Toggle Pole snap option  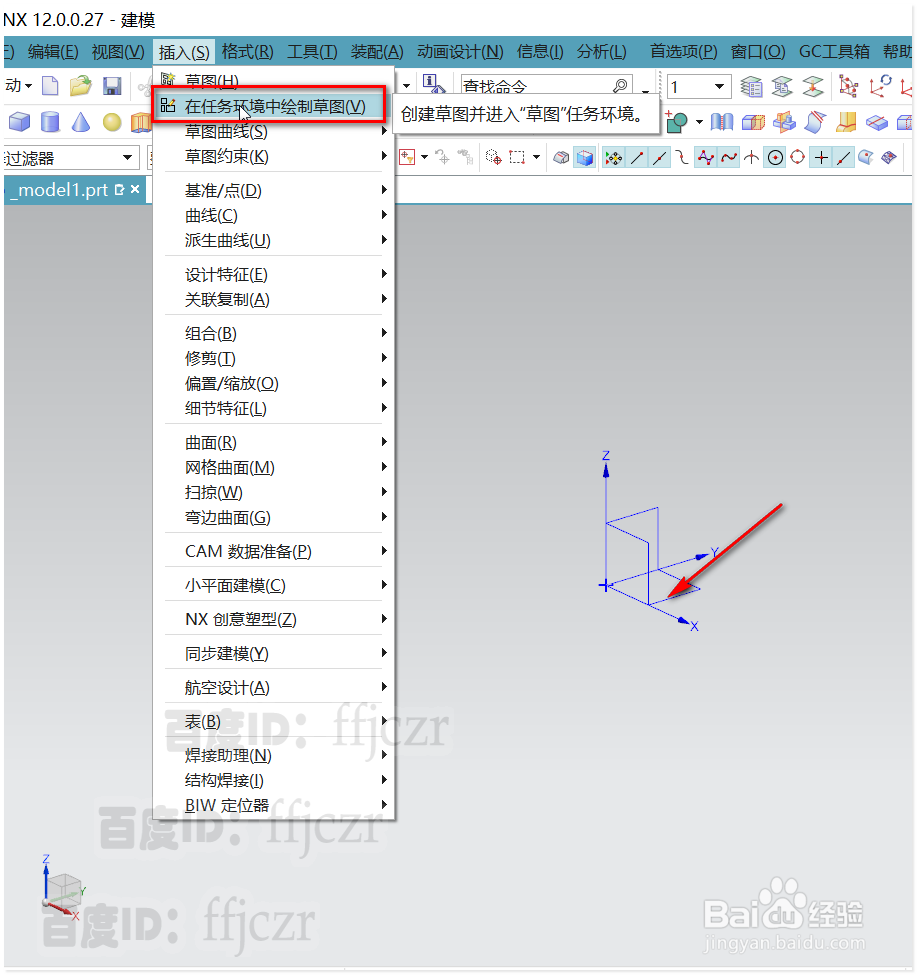706,158
